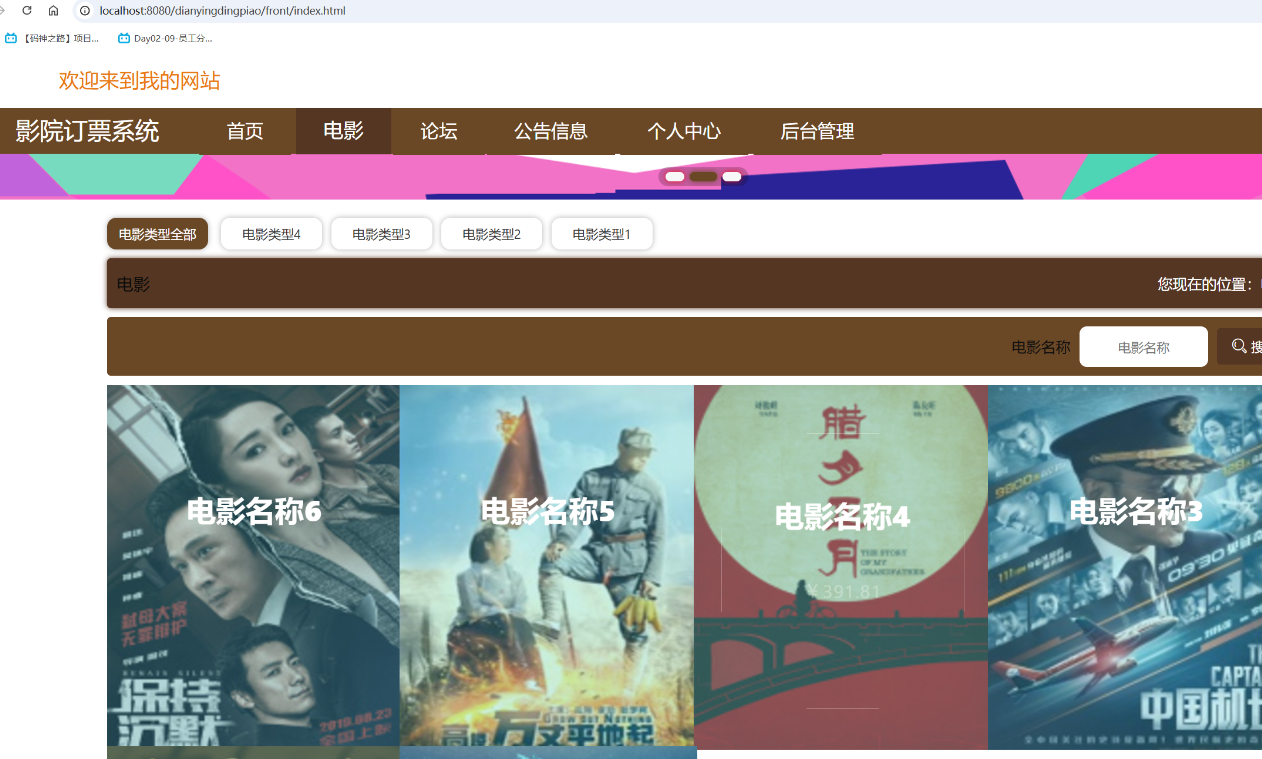Open the 首页 navigation tab
The height and width of the screenshot is (759, 1262).
[245, 131]
